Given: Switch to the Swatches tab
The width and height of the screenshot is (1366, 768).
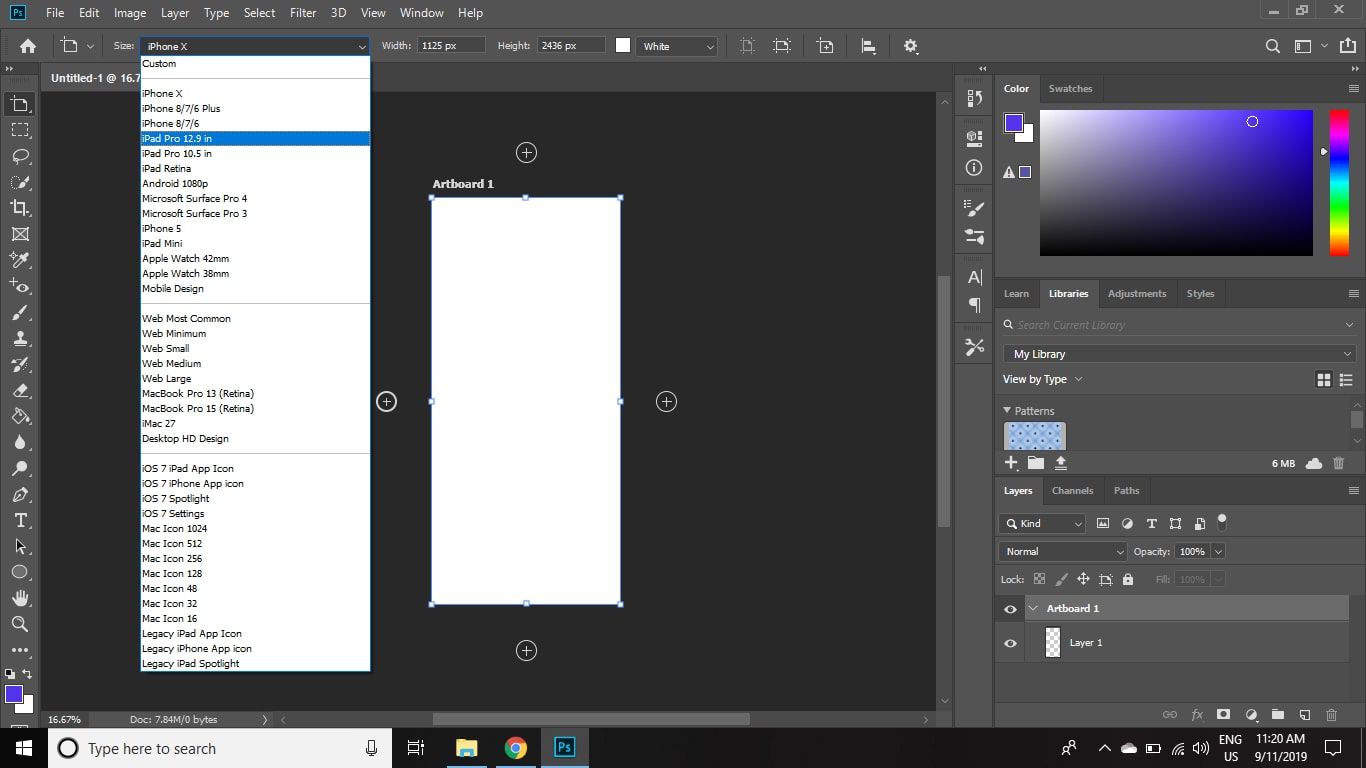Looking at the screenshot, I should point(1070,89).
